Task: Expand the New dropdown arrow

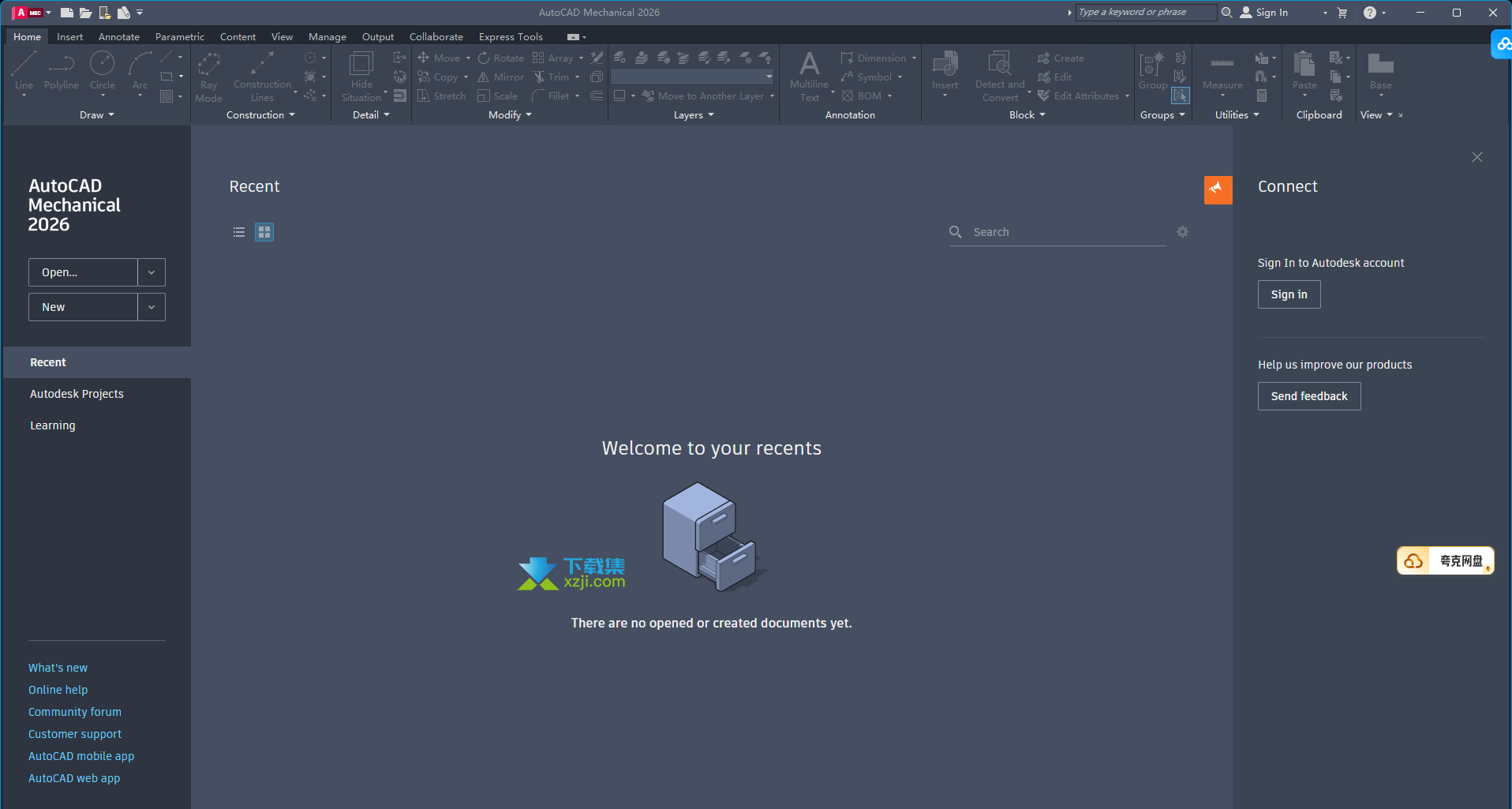Action: [152, 307]
